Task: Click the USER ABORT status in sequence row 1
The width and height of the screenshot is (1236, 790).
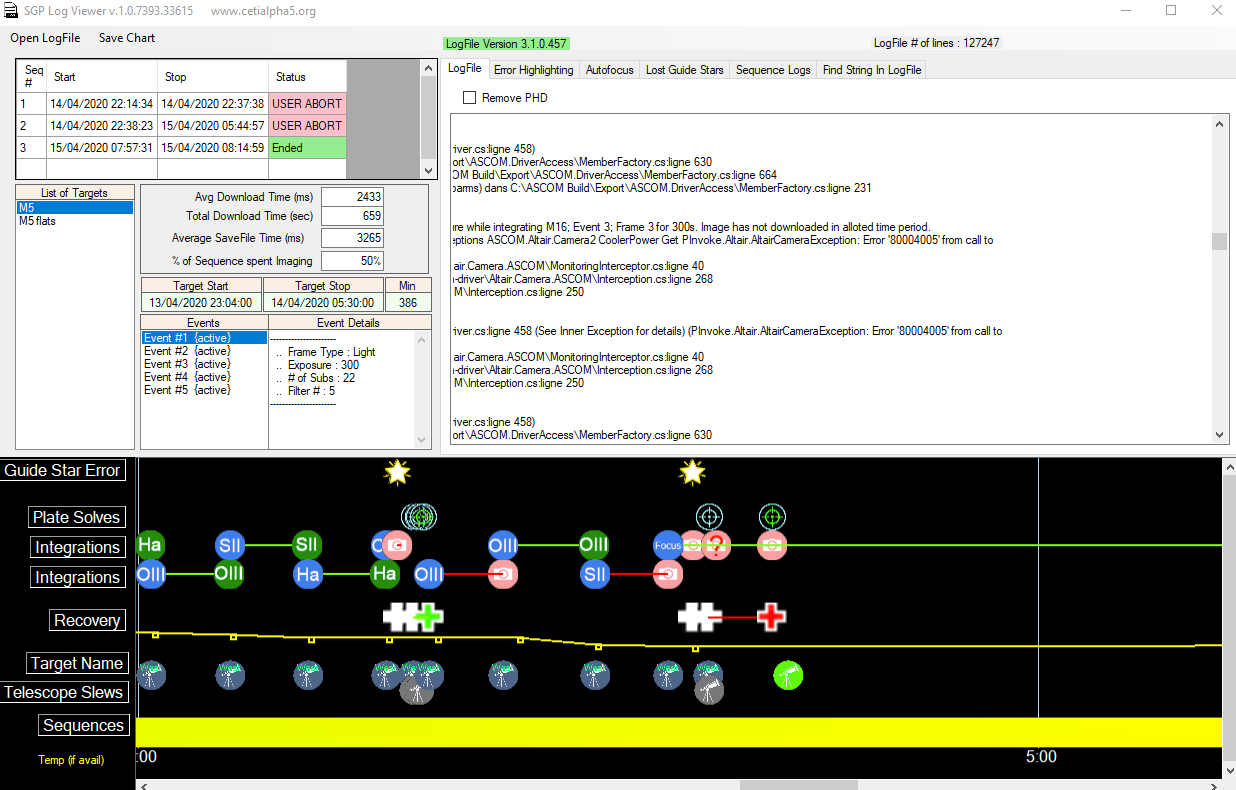Action: coord(307,104)
